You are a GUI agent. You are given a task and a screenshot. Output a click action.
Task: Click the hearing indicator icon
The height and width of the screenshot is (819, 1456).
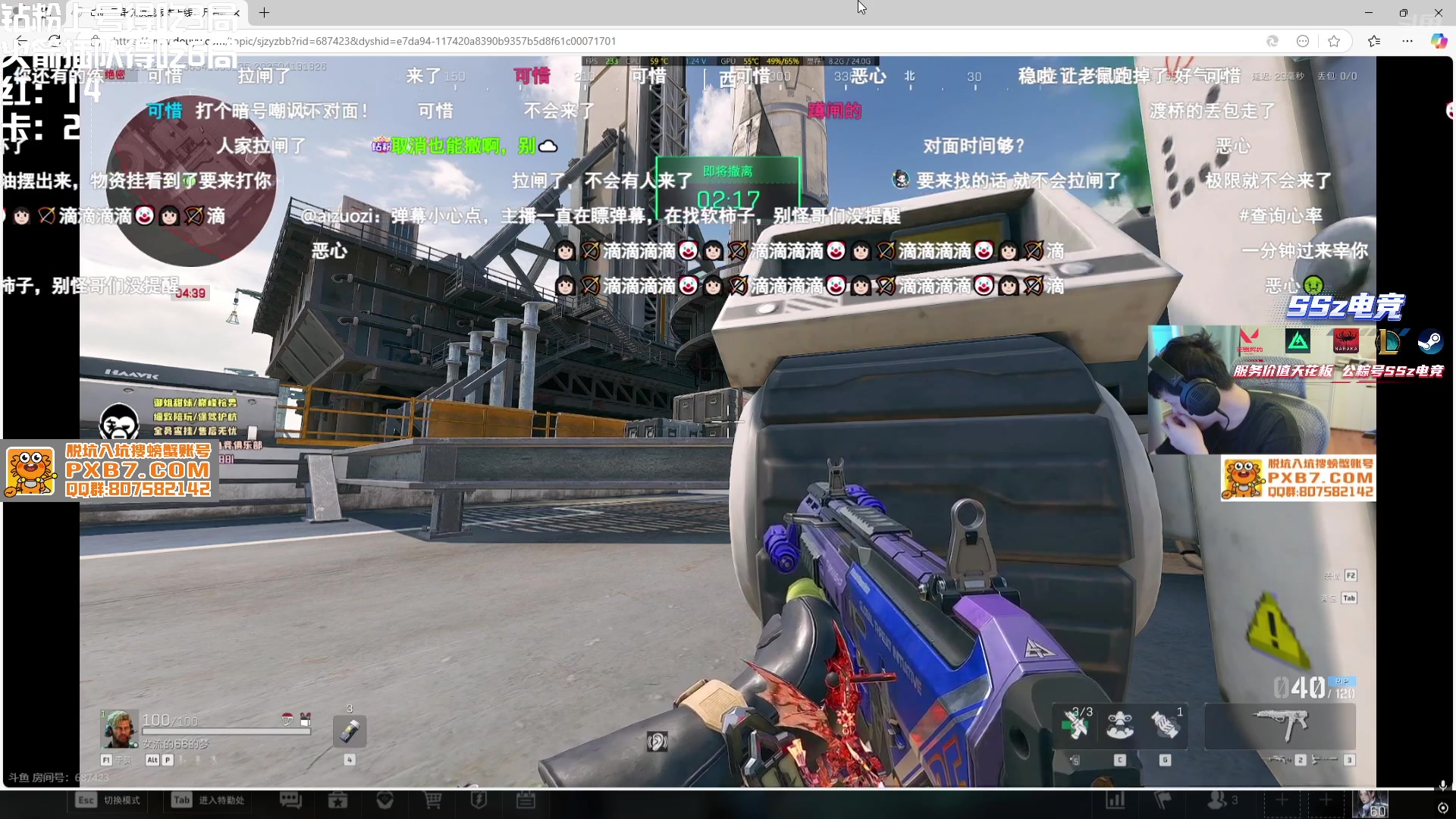(x=657, y=742)
